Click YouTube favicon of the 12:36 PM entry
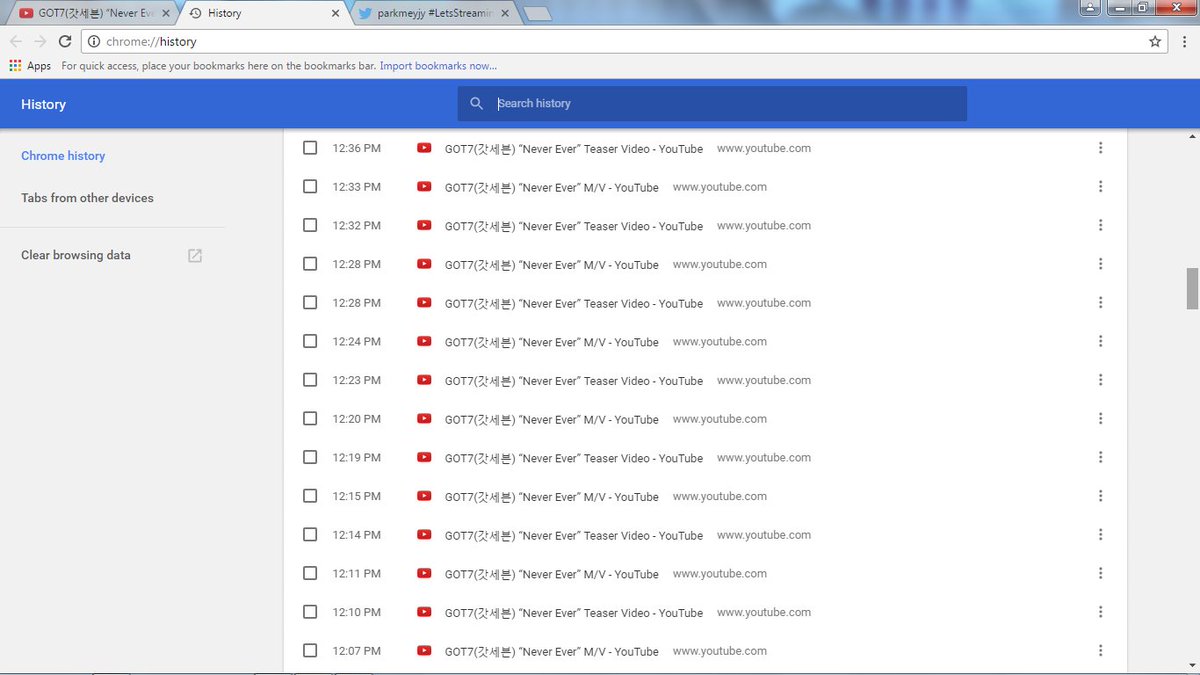The height and width of the screenshot is (675, 1200). 424,148
